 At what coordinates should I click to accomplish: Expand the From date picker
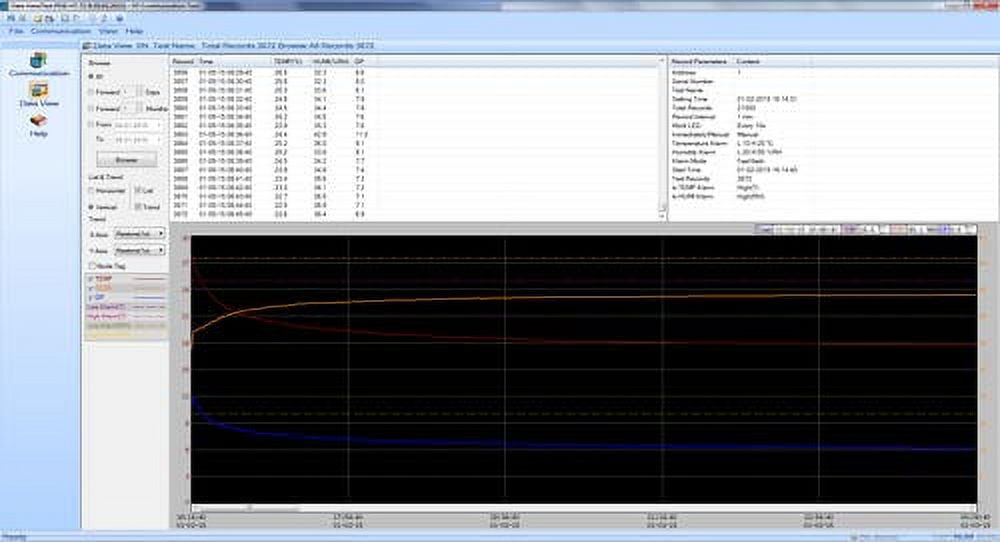pos(159,124)
